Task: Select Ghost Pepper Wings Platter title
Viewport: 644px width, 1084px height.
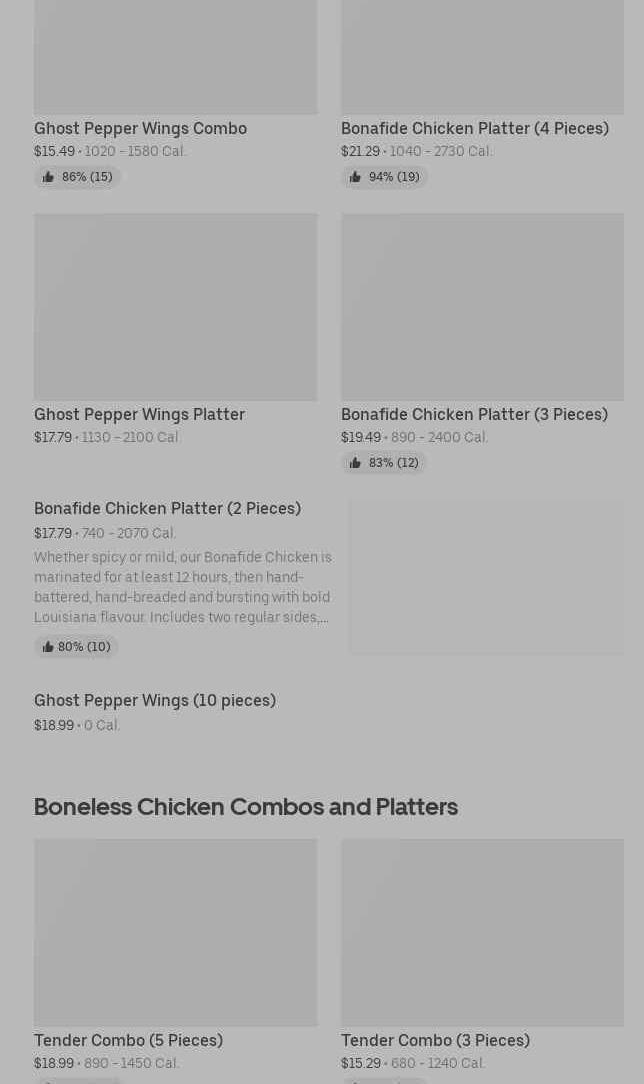Action: [x=139, y=414]
